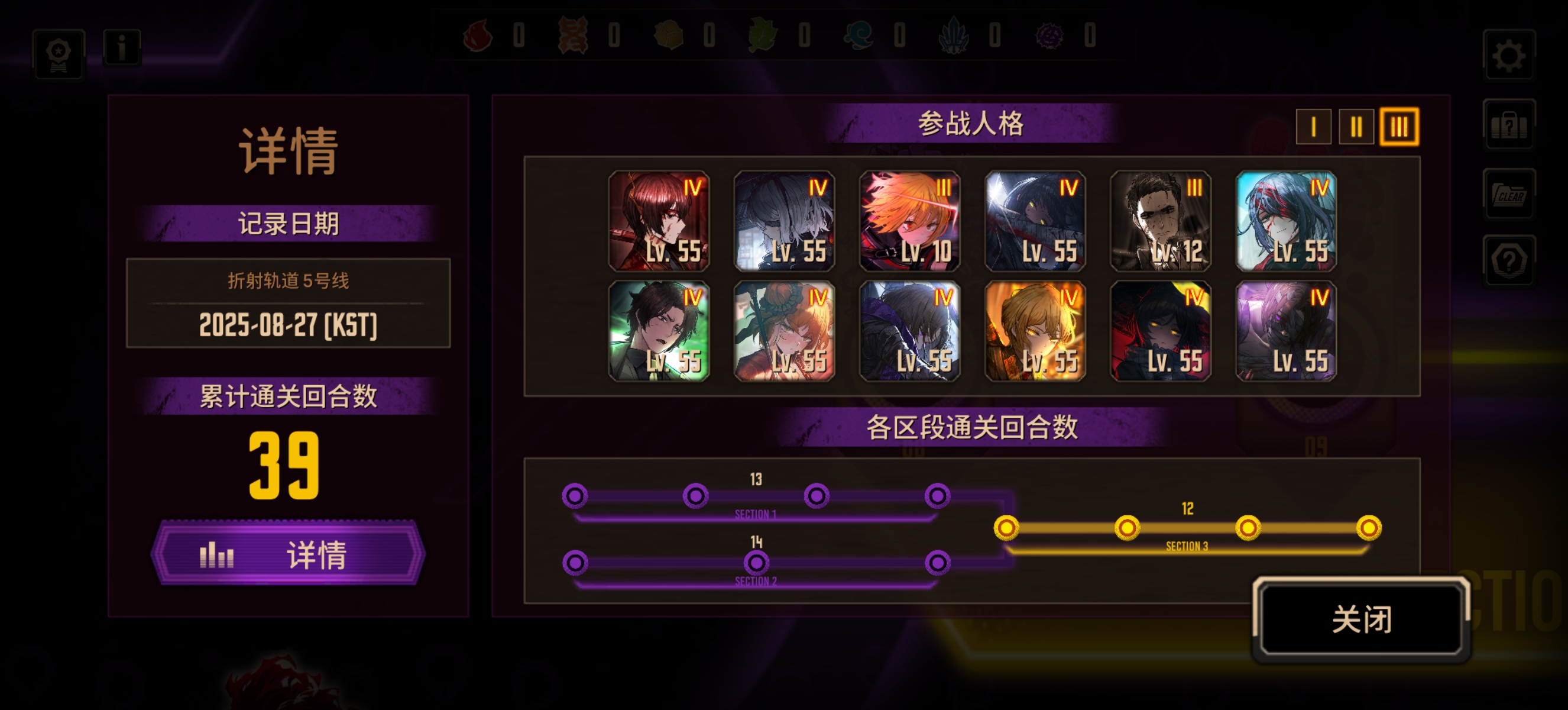Open the mystery suitcase icon
The width and height of the screenshot is (1568, 710).
1509,124
